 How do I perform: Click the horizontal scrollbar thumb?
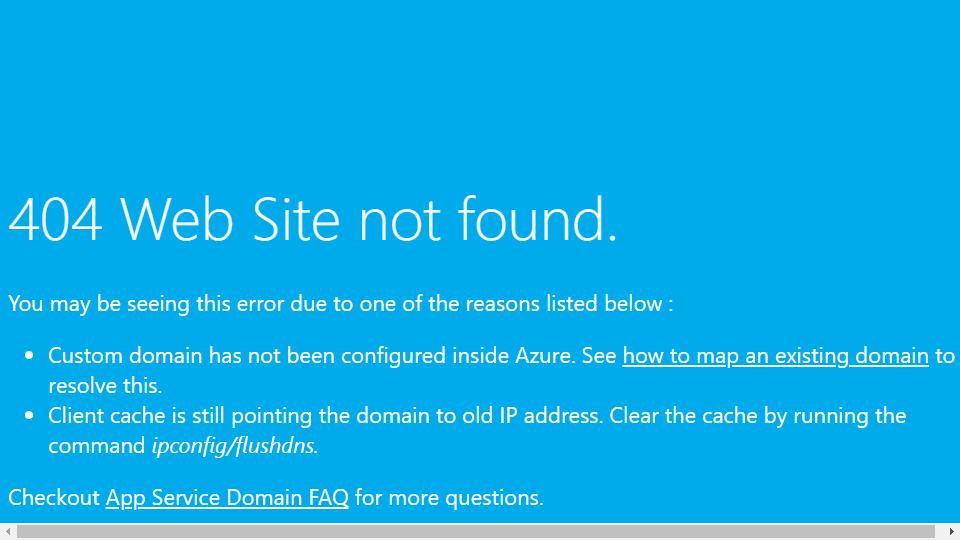point(475,531)
